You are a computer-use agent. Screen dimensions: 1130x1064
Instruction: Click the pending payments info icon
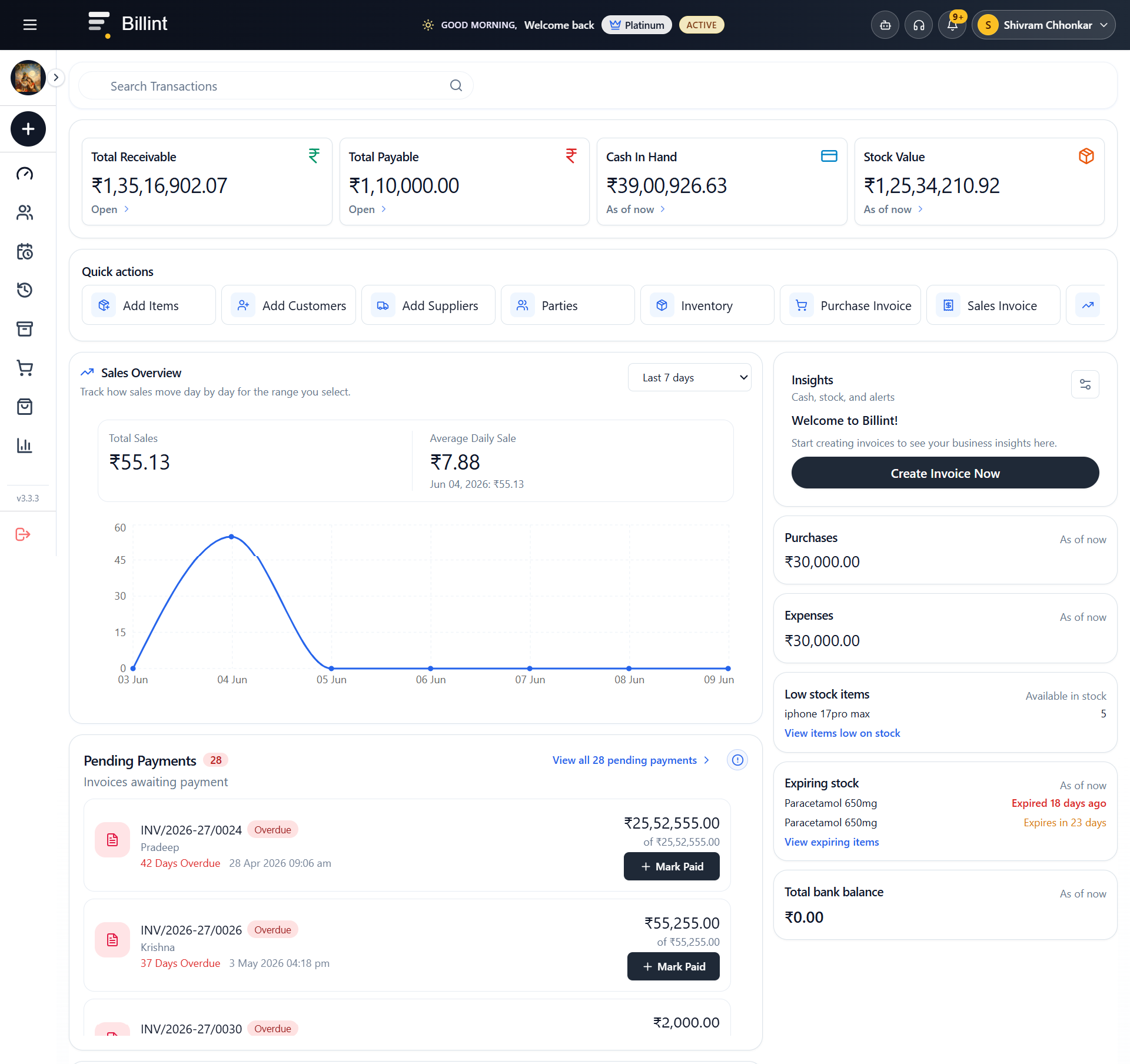point(737,760)
